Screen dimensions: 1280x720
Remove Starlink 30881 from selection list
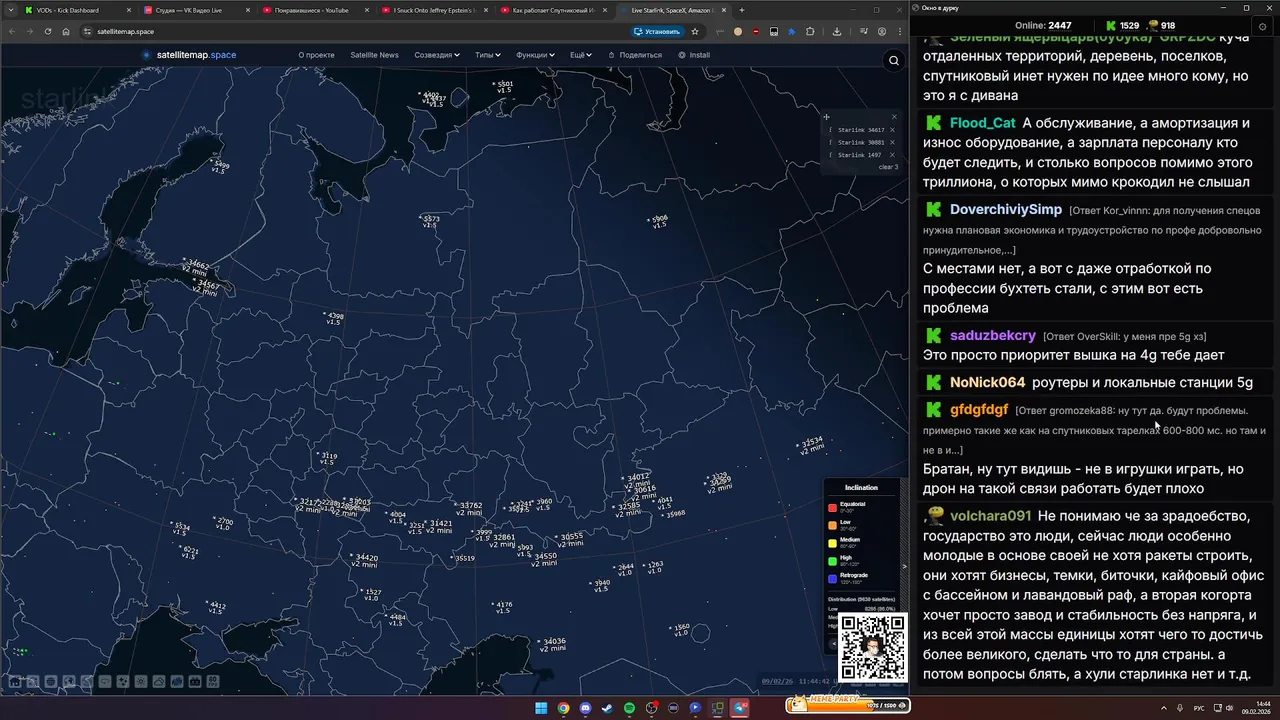[892, 142]
